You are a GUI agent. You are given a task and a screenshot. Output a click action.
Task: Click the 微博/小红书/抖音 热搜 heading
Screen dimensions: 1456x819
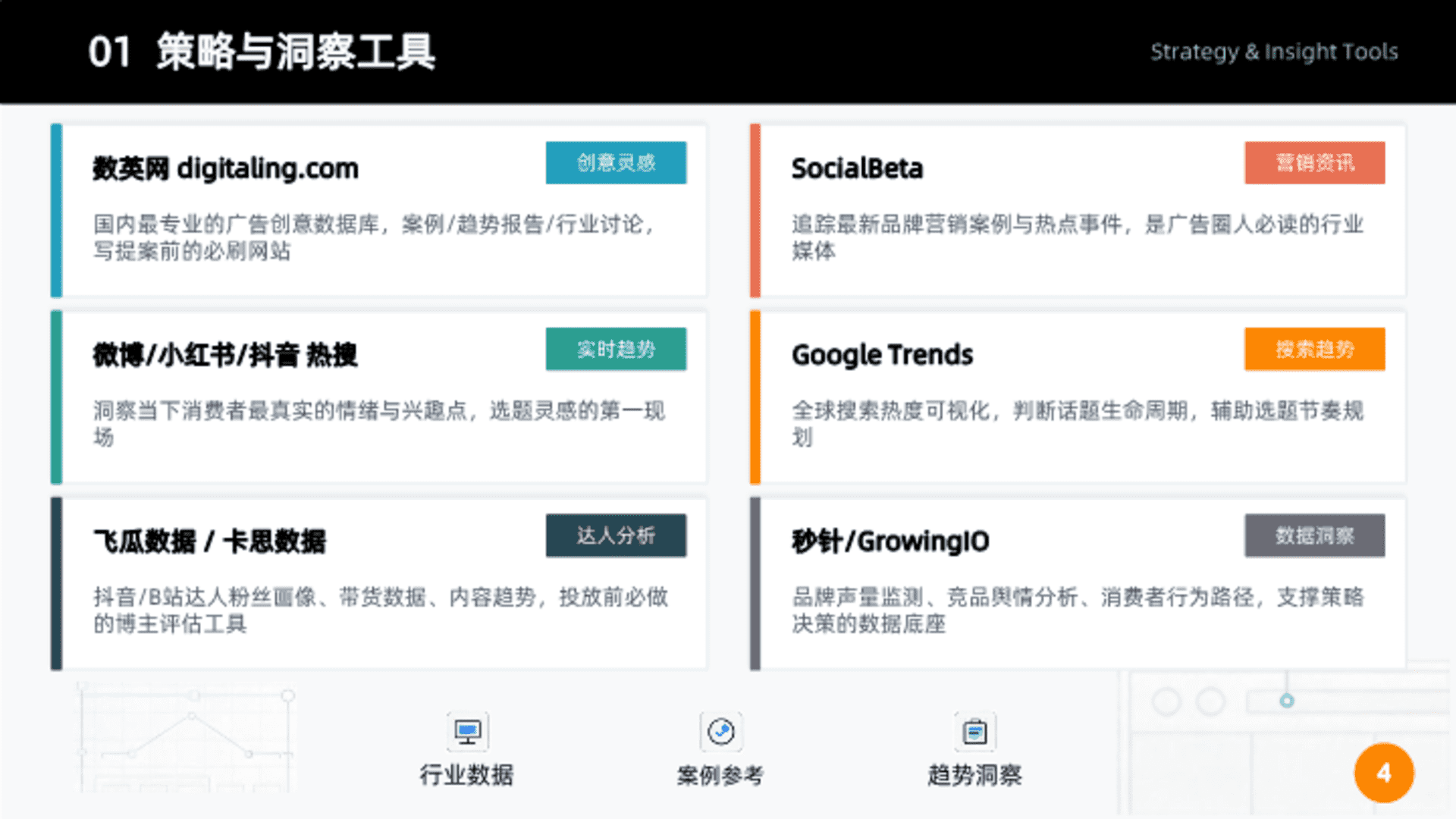point(224,355)
